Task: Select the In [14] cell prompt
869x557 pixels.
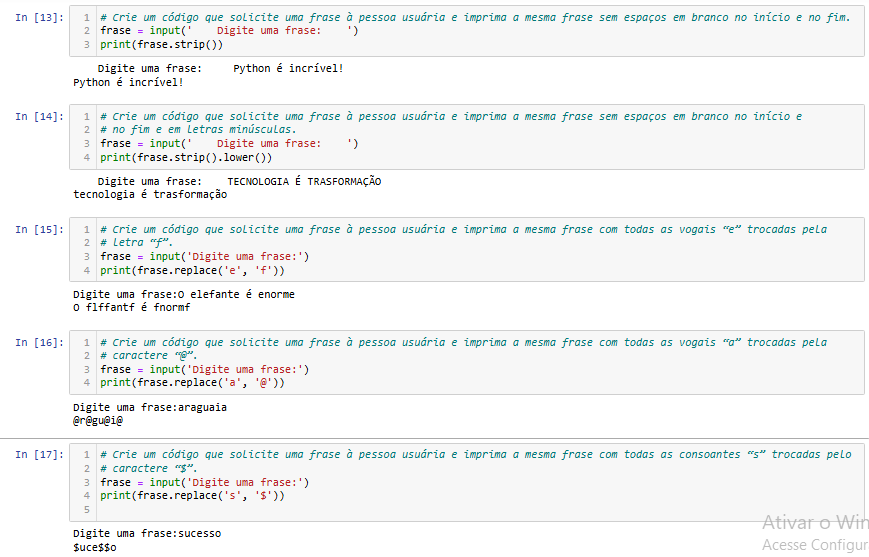Action: pos(39,117)
